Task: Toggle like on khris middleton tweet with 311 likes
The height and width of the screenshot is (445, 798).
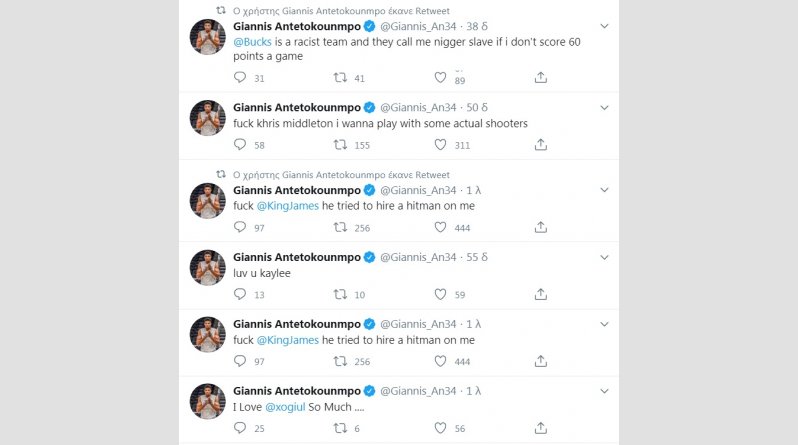Action: point(441,145)
